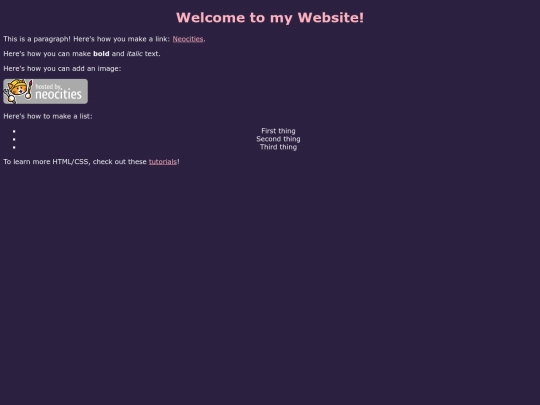The image size is (540, 405).
Task: Click "Here's how you can add an image:" text
Action: 62,69
